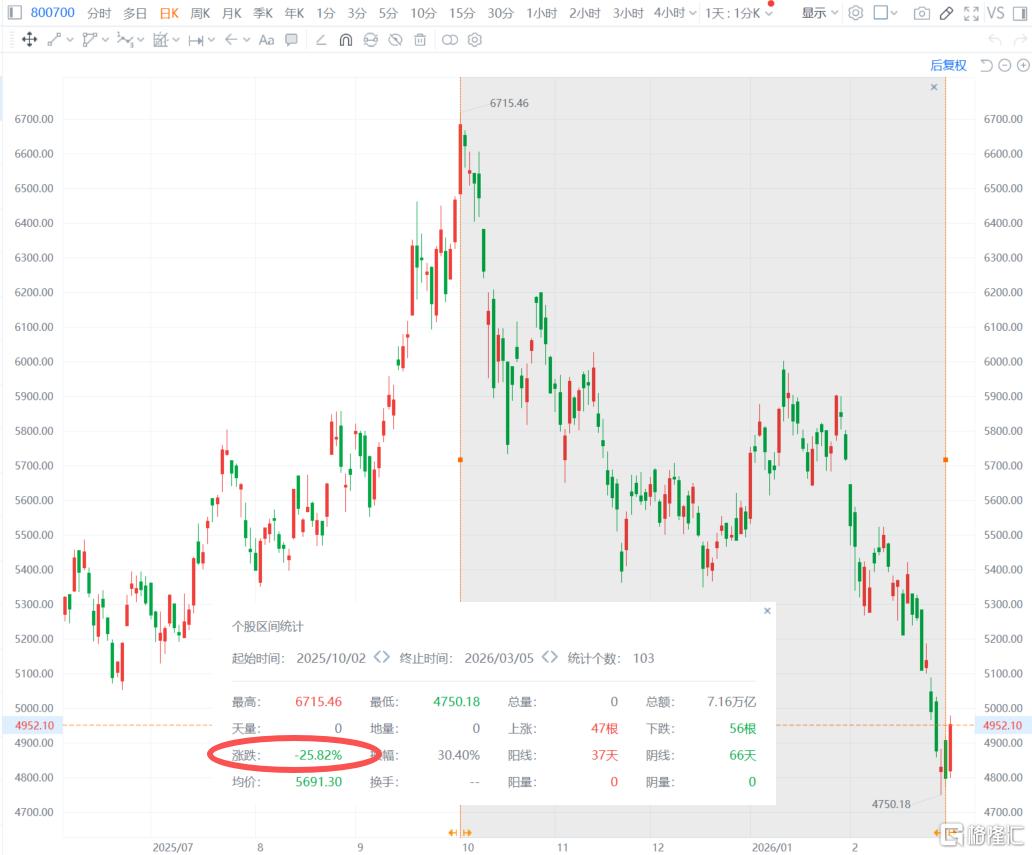Viewport: 1032px width, 855px height.
Task: Toggle the magnet snap mode
Action: tap(345, 40)
